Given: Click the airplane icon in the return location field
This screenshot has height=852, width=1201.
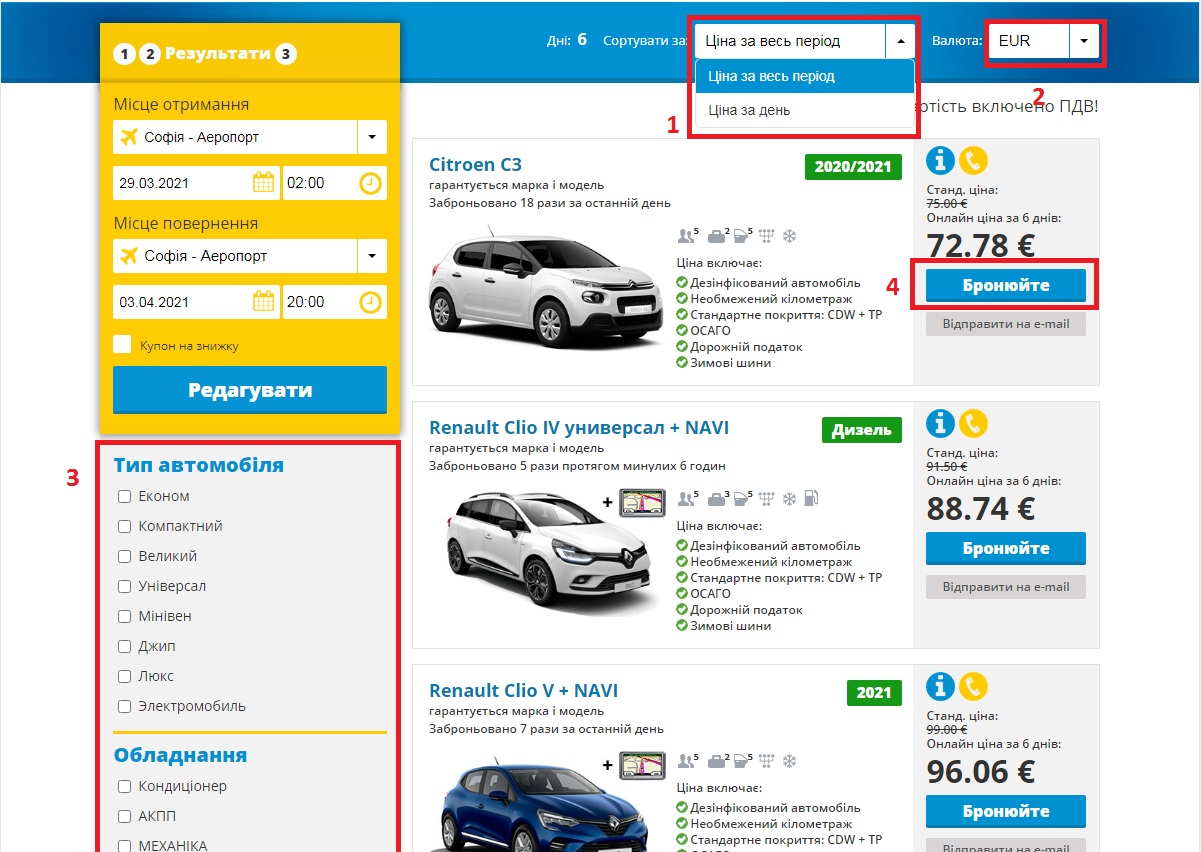Looking at the screenshot, I should tap(128, 256).
